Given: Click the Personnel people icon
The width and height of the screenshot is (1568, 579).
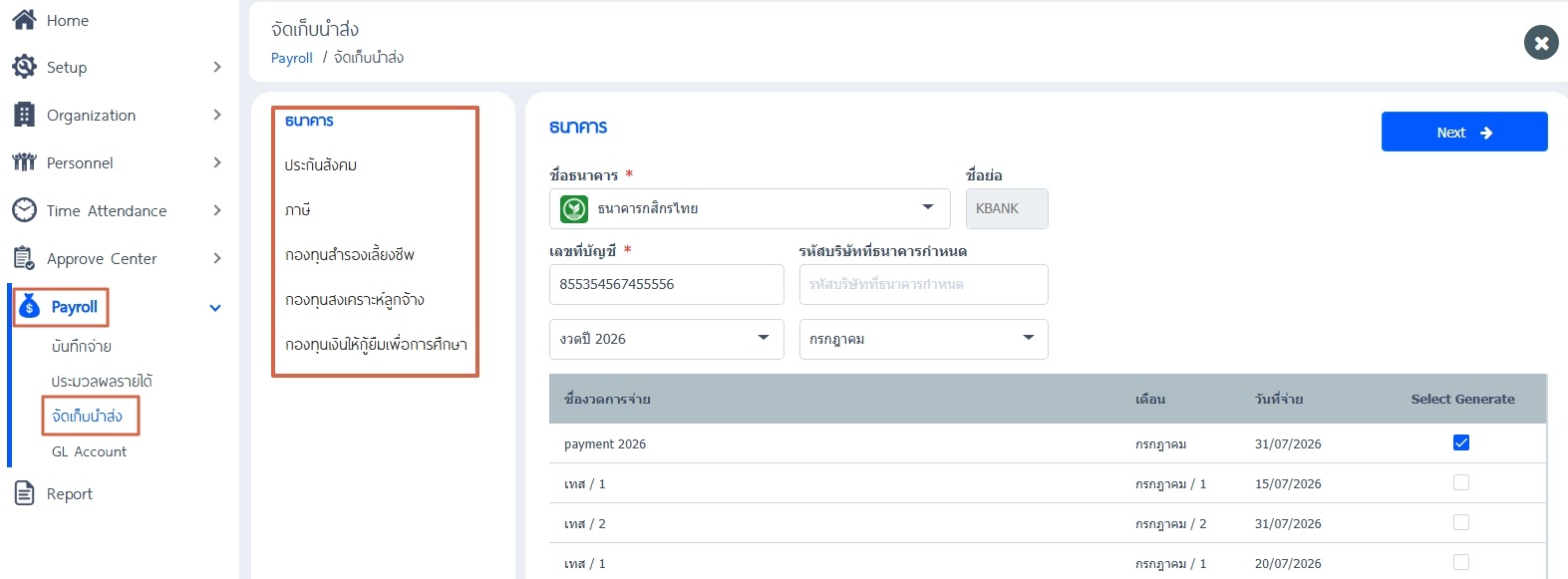Looking at the screenshot, I should click(x=24, y=162).
